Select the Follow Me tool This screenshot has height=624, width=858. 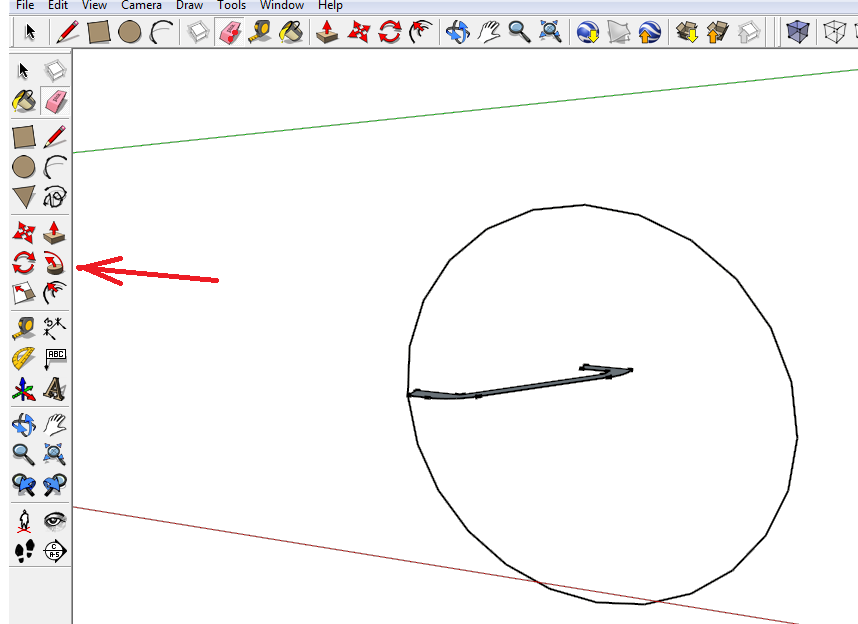coord(54,263)
